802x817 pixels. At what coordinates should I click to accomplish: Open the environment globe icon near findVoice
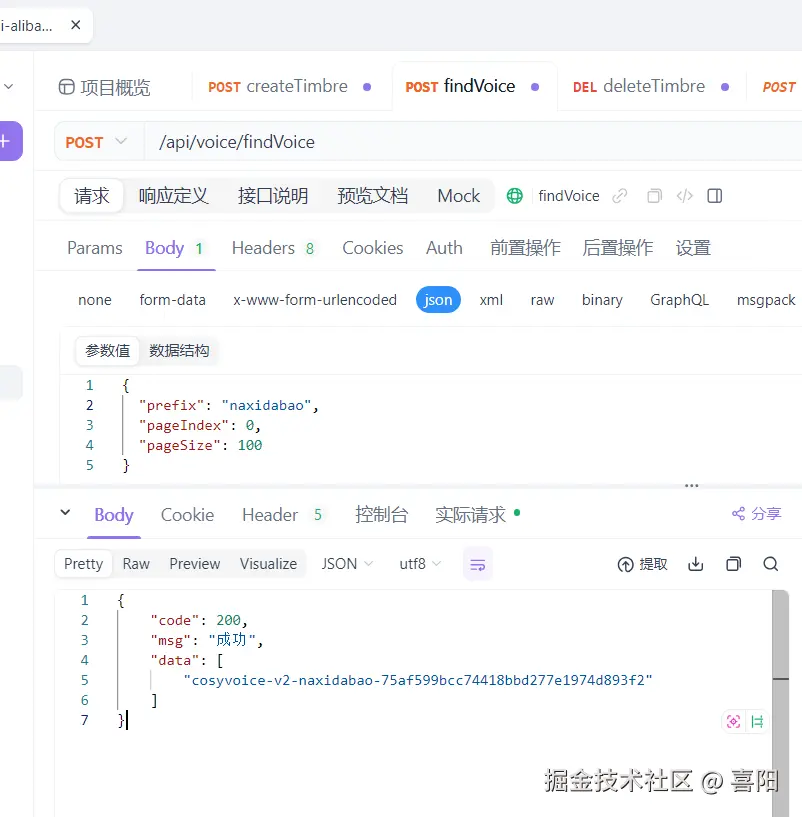tap(514, 195)
